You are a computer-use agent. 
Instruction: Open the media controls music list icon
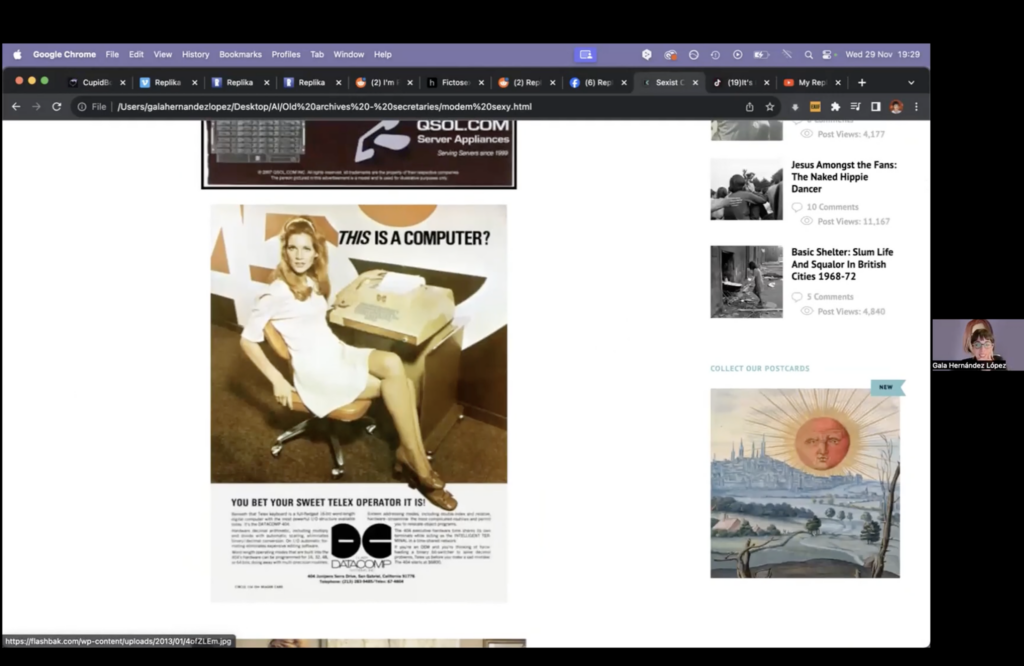click(x=856, y=106)
